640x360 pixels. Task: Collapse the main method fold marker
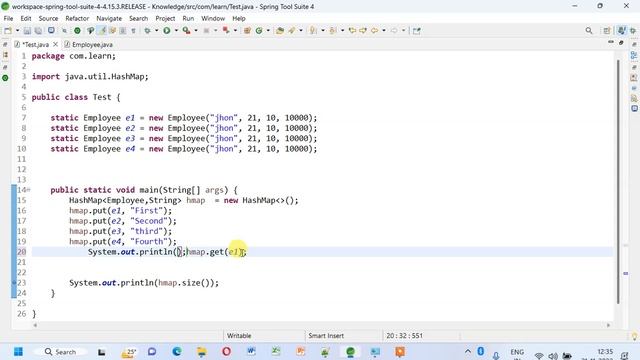(29, 190)
